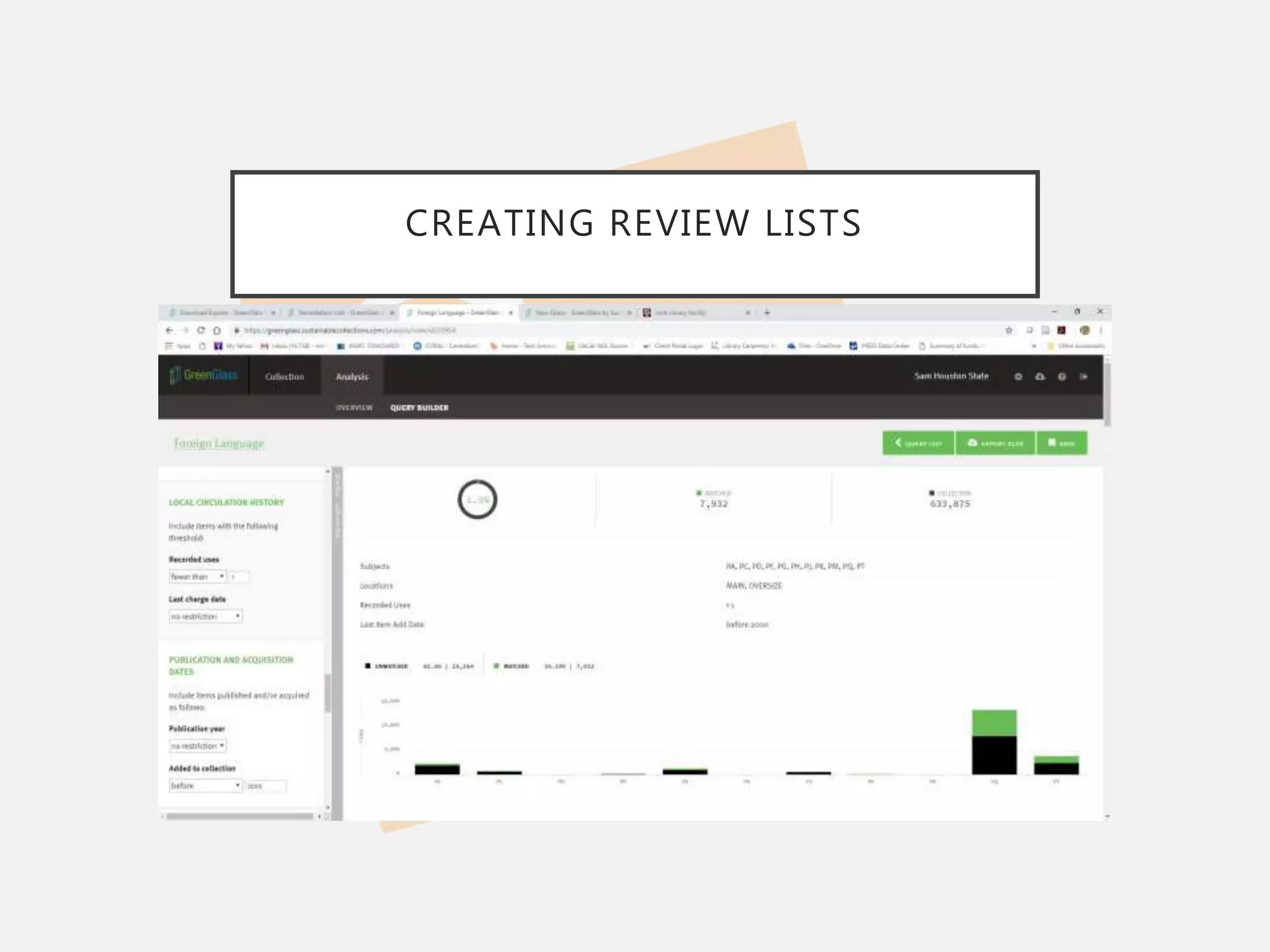Click the Export Data button
The image size is (1270, 952).
point(995,443)
